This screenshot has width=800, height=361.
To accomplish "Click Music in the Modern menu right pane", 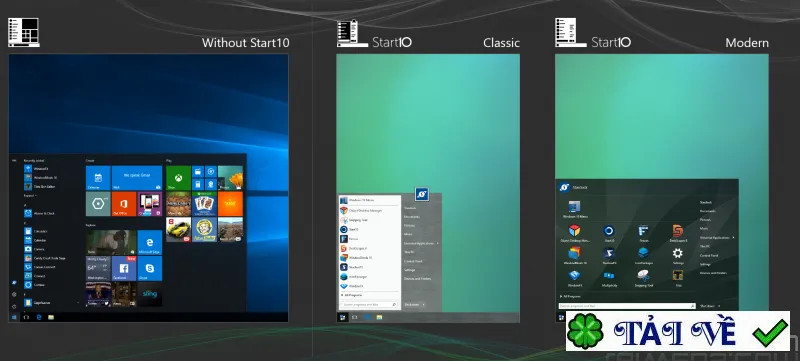I will coord(704,228).
